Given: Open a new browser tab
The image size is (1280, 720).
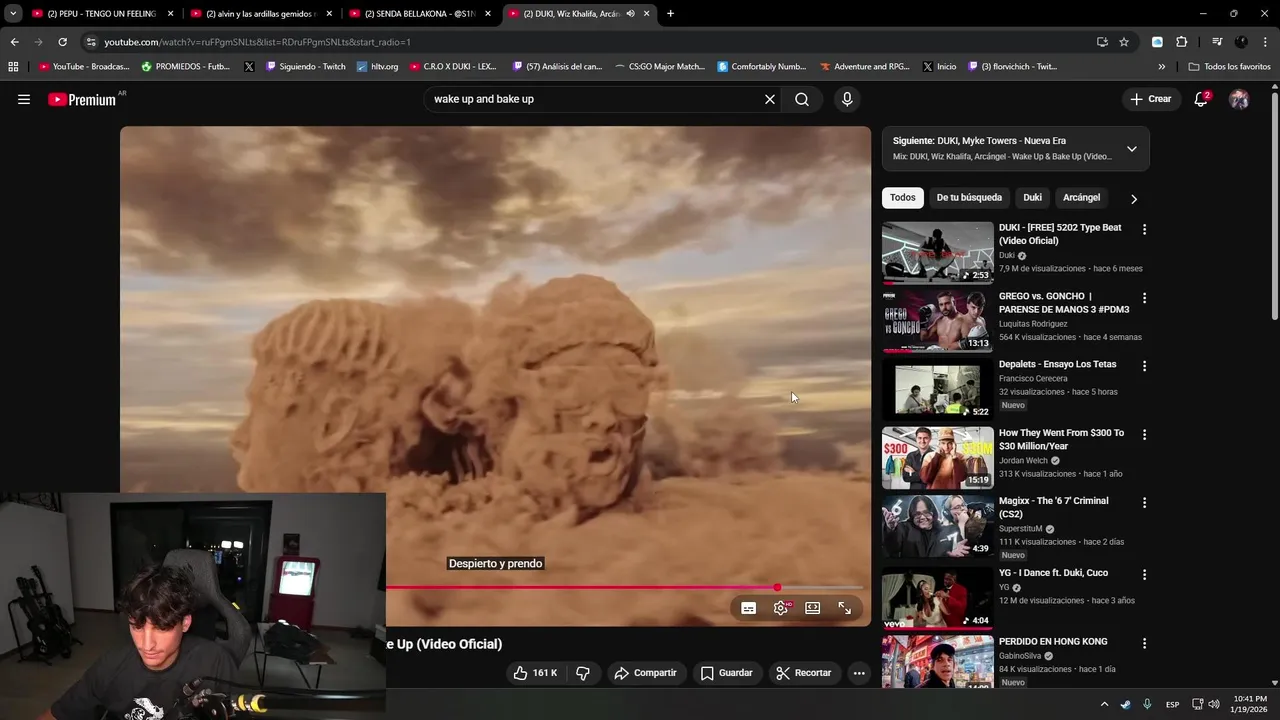Looking at the screenshot, I should [x=670, y=14].
